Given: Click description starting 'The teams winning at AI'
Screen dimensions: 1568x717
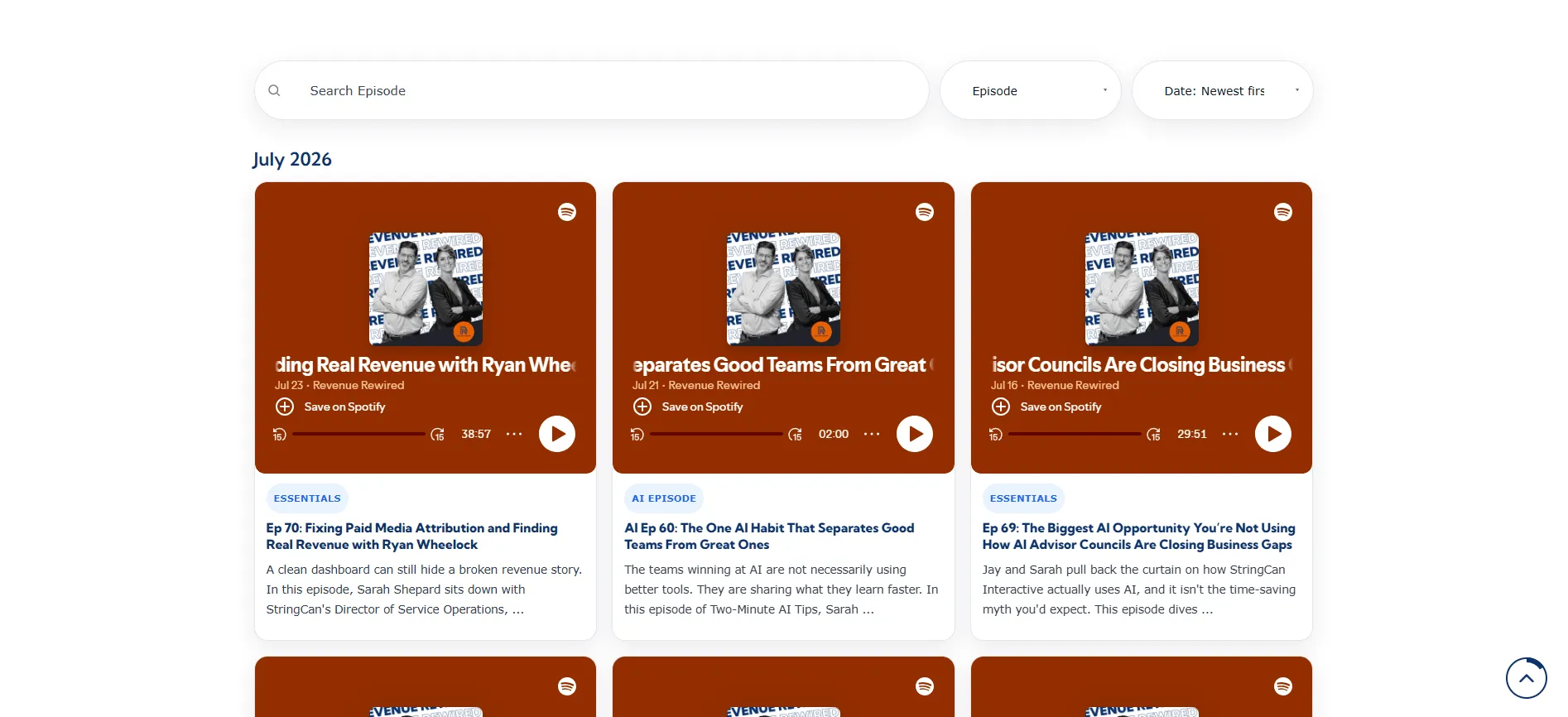Looking at the screenshot, I should (782, 589).
